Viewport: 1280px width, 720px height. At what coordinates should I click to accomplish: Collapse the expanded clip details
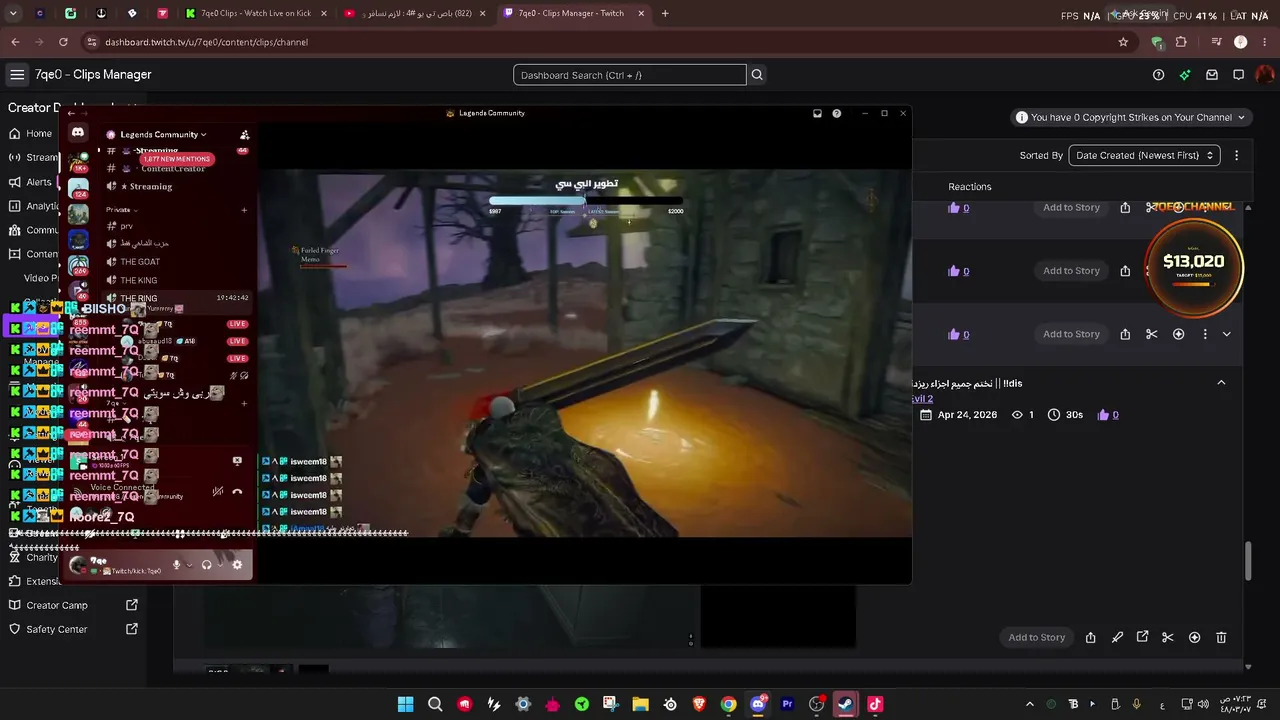(1221, 383)
